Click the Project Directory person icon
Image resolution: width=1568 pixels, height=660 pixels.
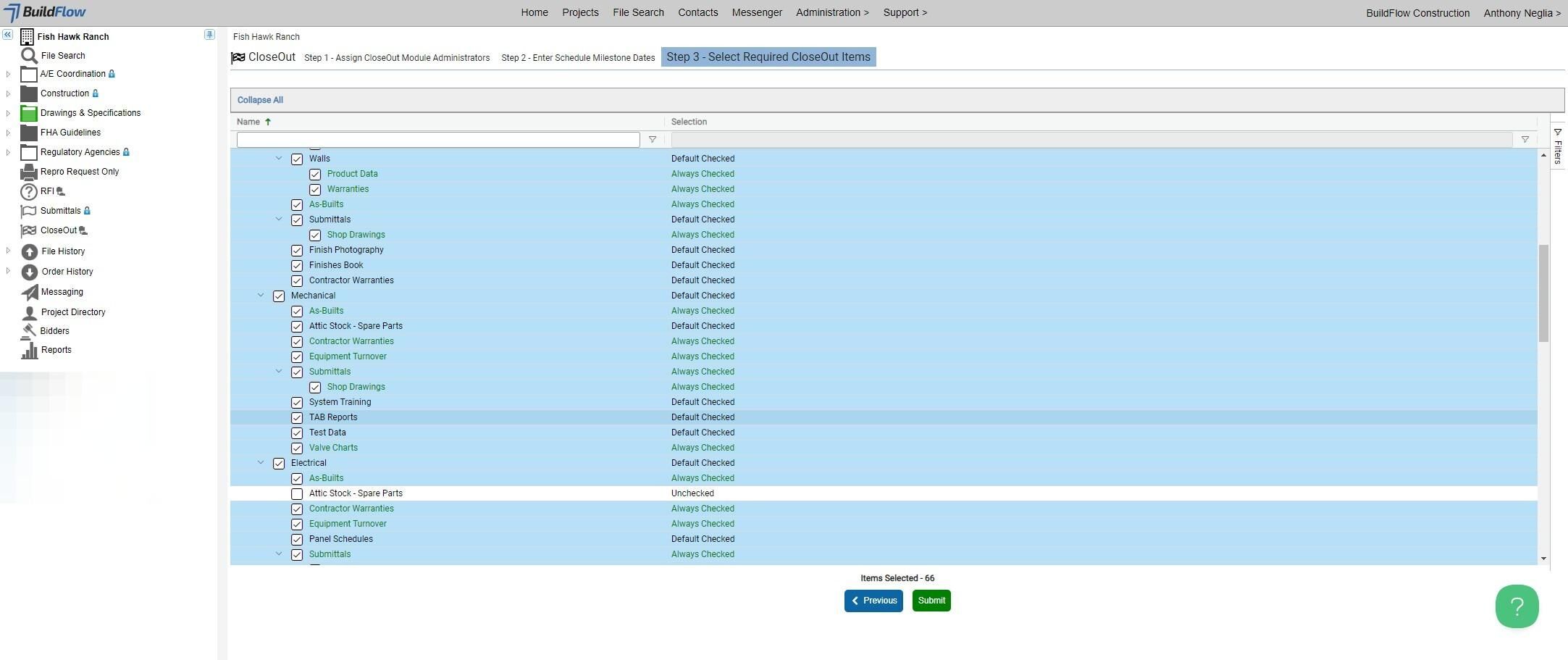[x=30, y=312]
